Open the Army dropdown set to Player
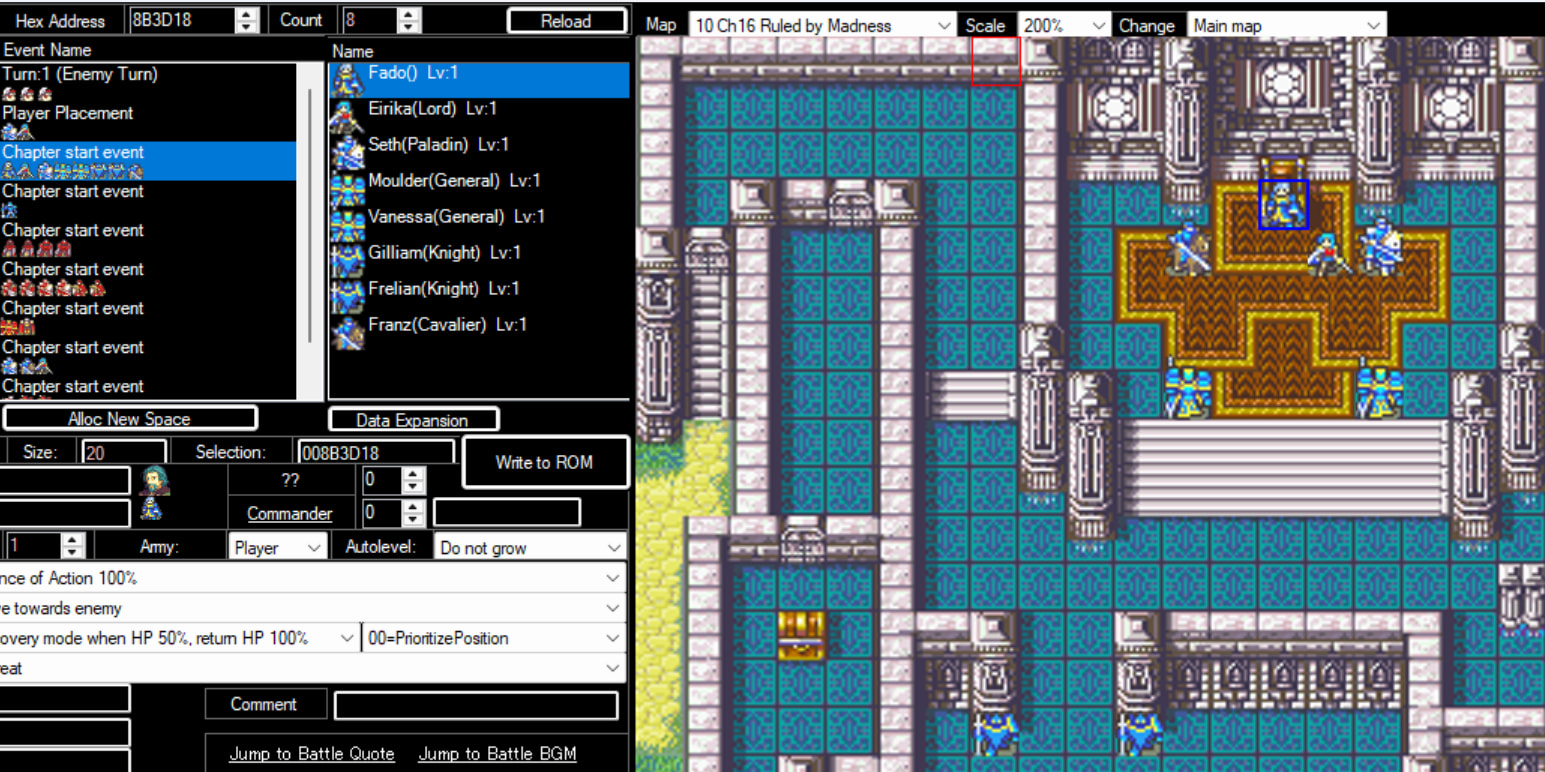Image resolution: width=1545 pixels, height=772 pixels. tap(278, 547)
